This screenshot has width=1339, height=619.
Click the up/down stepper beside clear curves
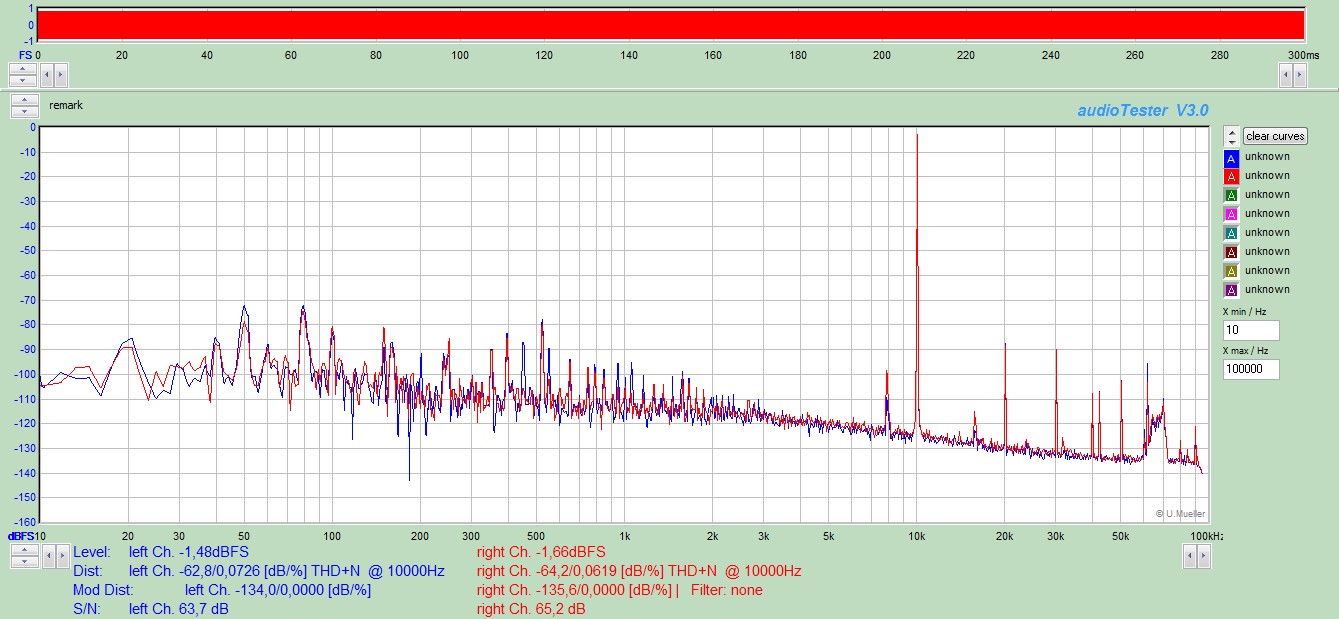1231,136
